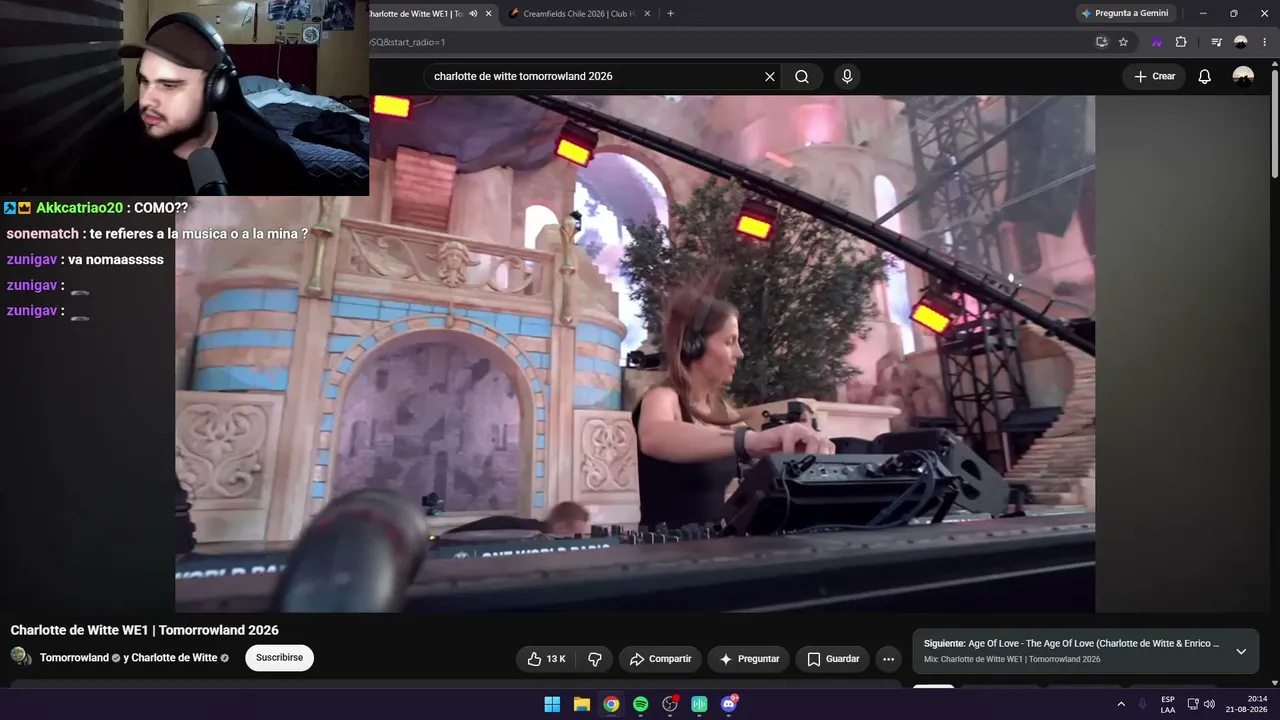Click the purple extension icon in toolbar
Screen dimensions: 1280x720
point(1157,42)
